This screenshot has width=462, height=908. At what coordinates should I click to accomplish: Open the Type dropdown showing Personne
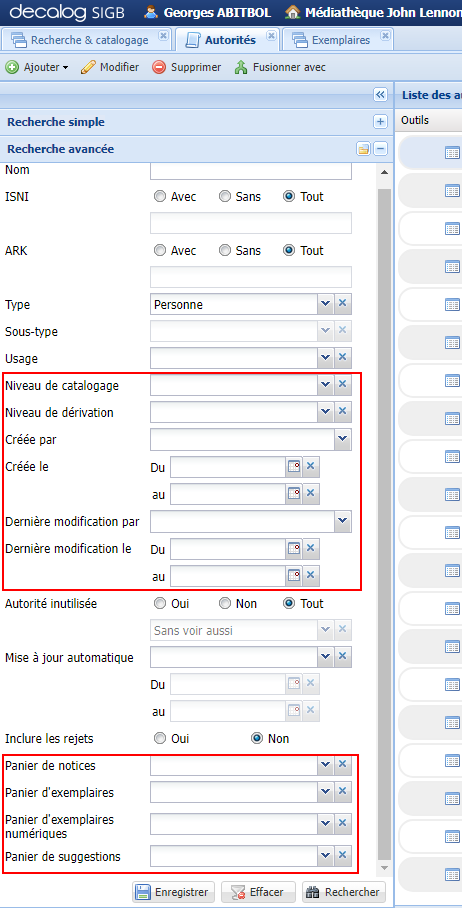(x=325, y=304)
